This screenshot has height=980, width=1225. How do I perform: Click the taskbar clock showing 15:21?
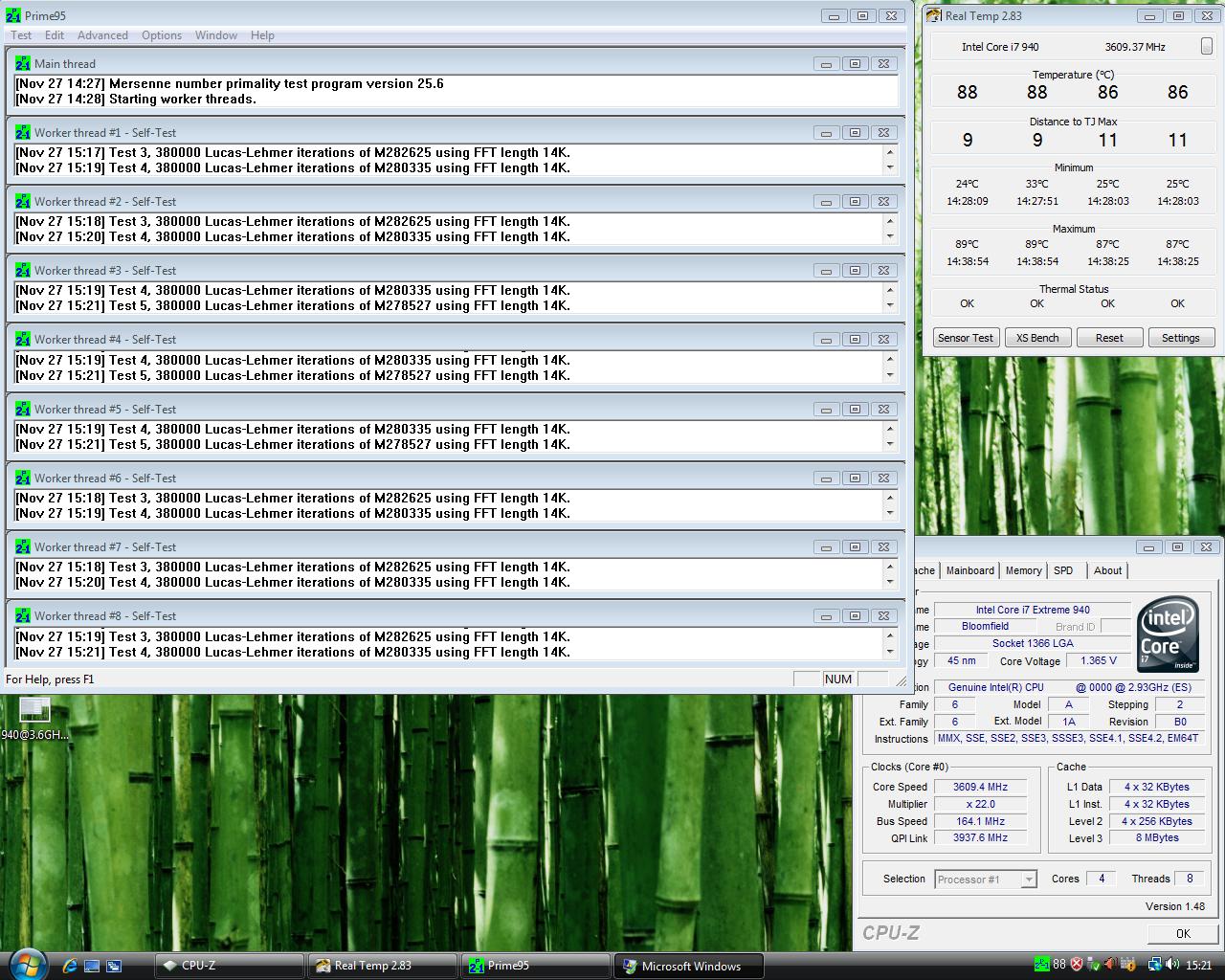click(x=1198, y=966)
